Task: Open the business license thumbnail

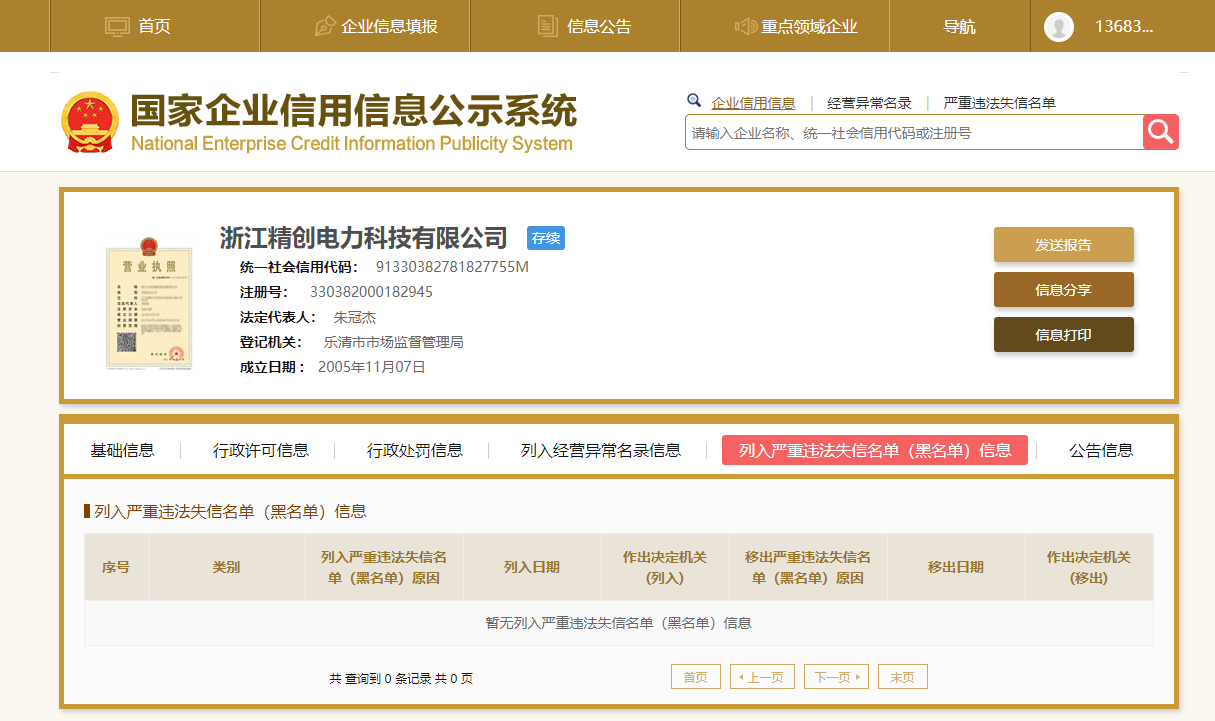Action: (149, 303)
